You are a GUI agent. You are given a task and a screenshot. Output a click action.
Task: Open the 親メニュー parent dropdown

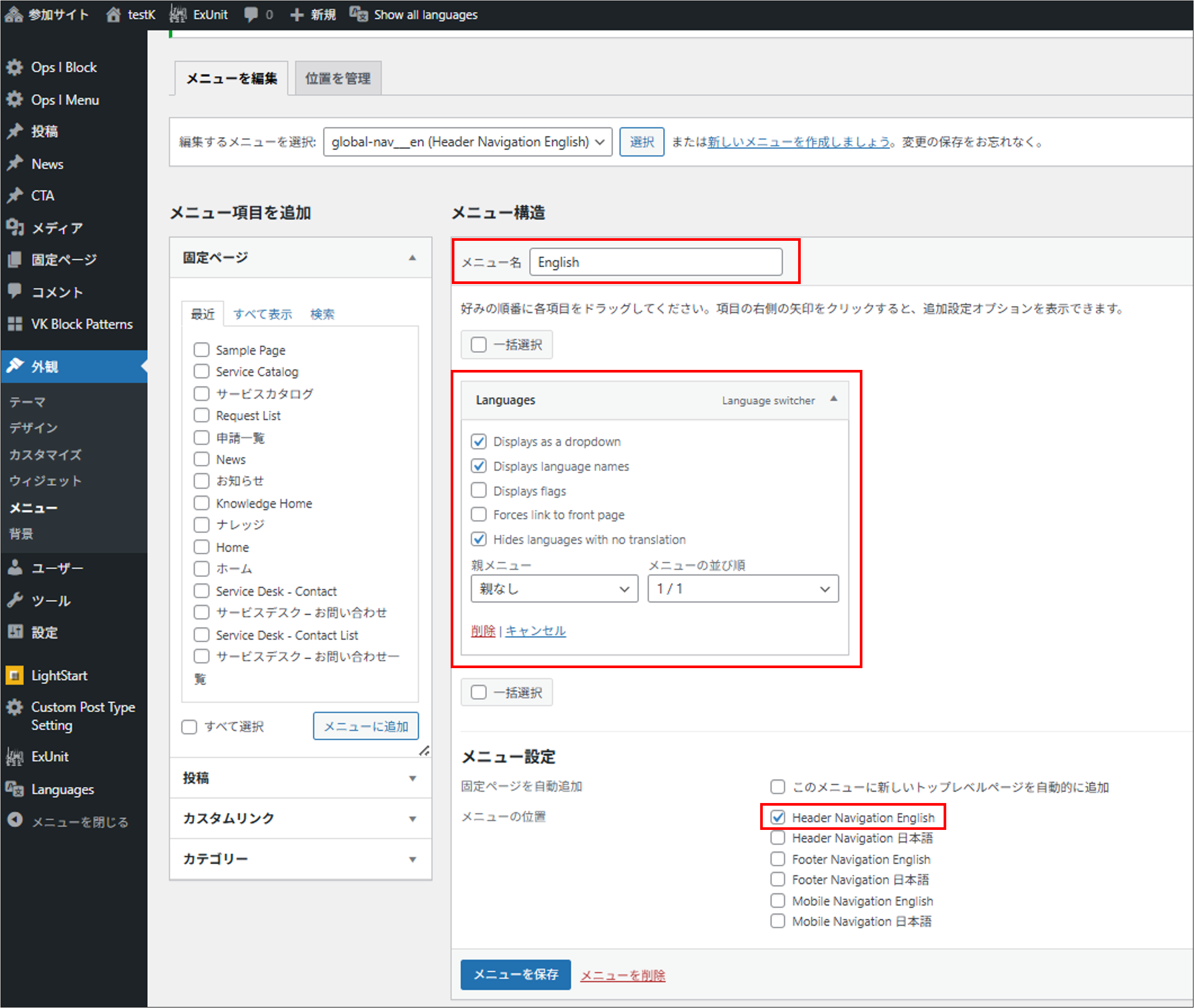click(554, 589)
